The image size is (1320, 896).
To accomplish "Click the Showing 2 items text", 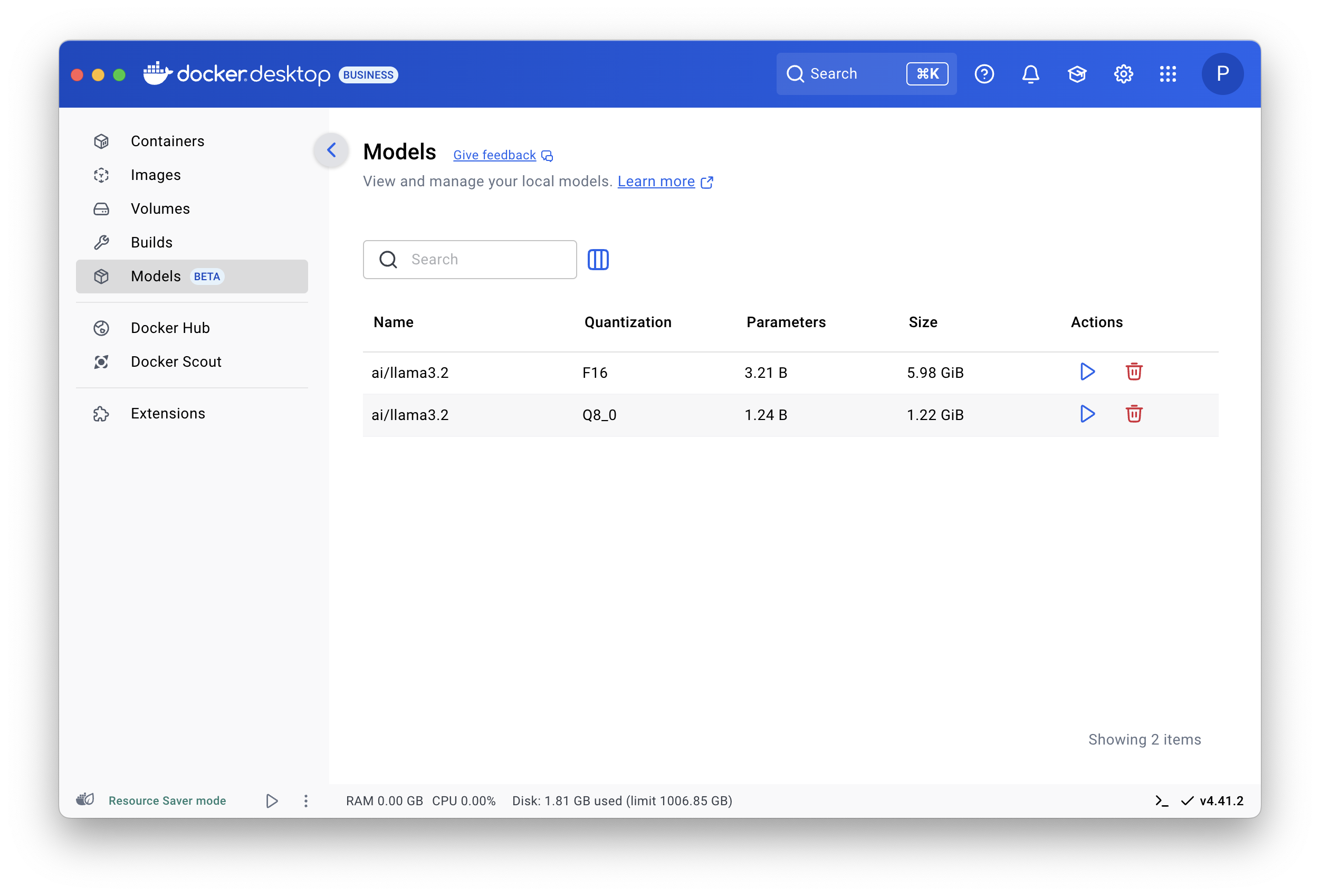I will (x=1144, y=740).
